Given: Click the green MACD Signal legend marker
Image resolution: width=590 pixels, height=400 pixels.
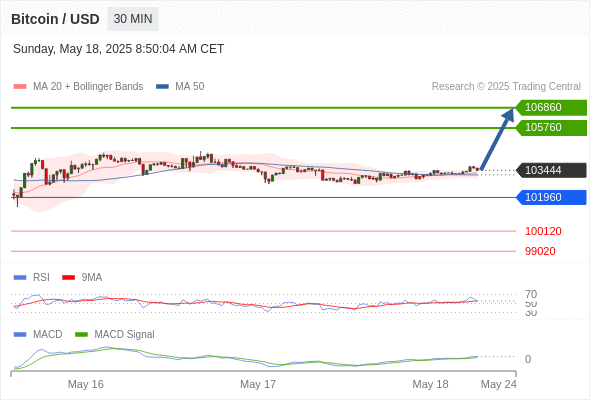Looking at the screenshot, I should (81, 335).
